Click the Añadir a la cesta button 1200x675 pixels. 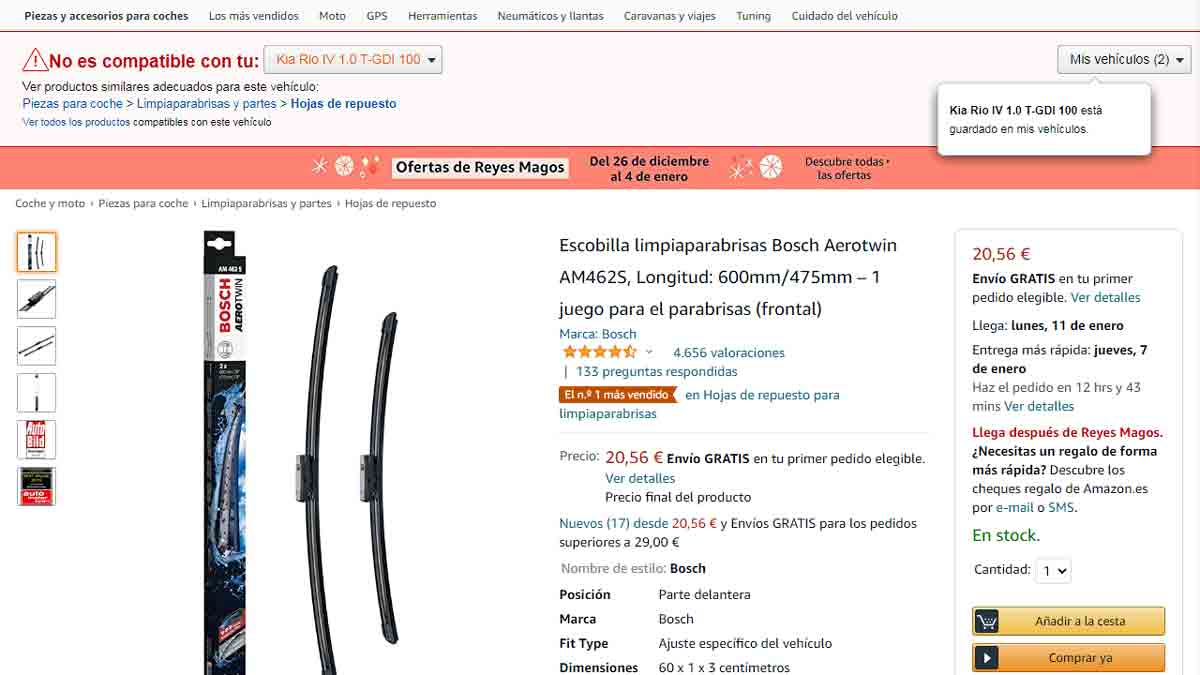1068,621
